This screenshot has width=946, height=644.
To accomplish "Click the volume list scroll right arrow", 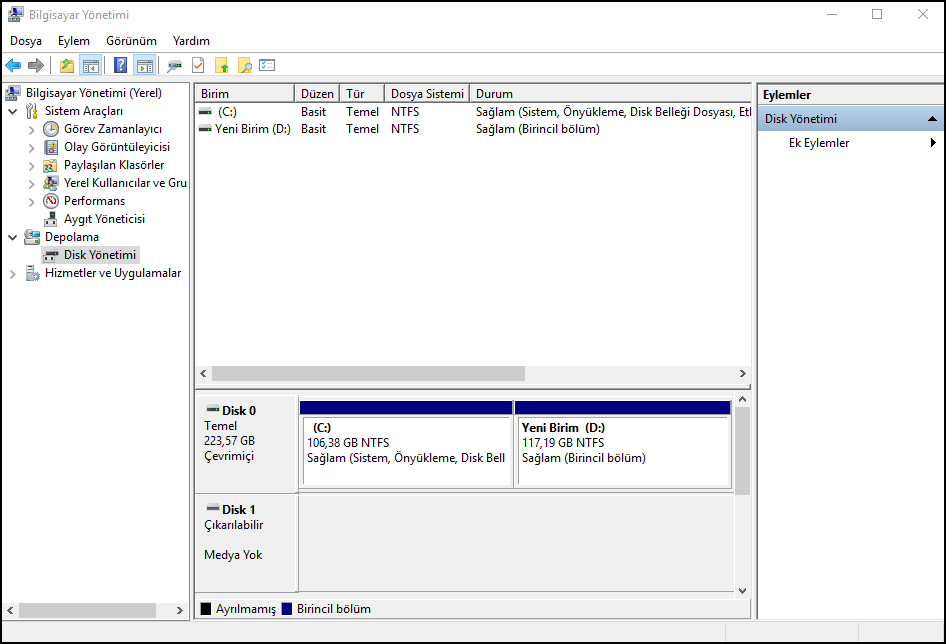I will click(x=743, y=374).
